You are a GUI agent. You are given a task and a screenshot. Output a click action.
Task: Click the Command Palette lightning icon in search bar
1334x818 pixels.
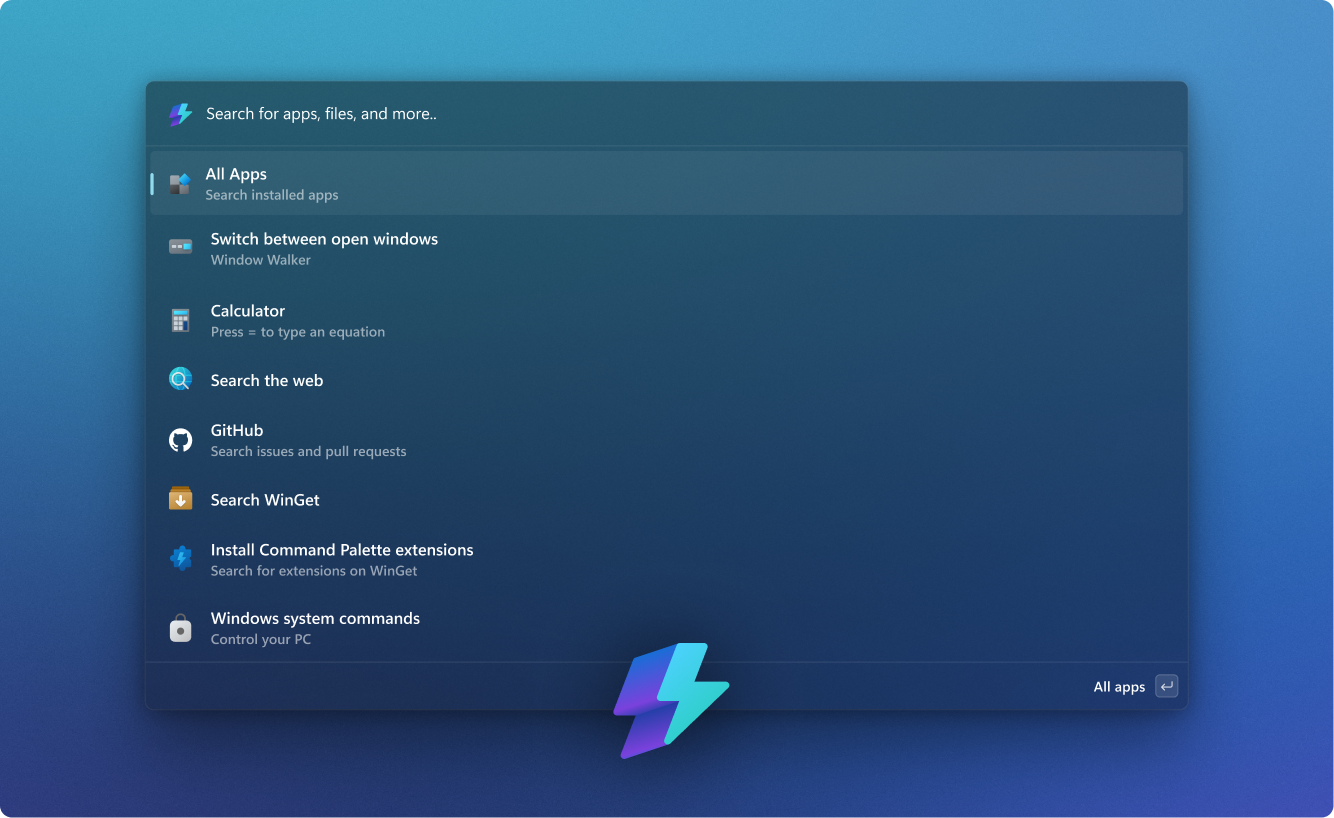(180, 114)
